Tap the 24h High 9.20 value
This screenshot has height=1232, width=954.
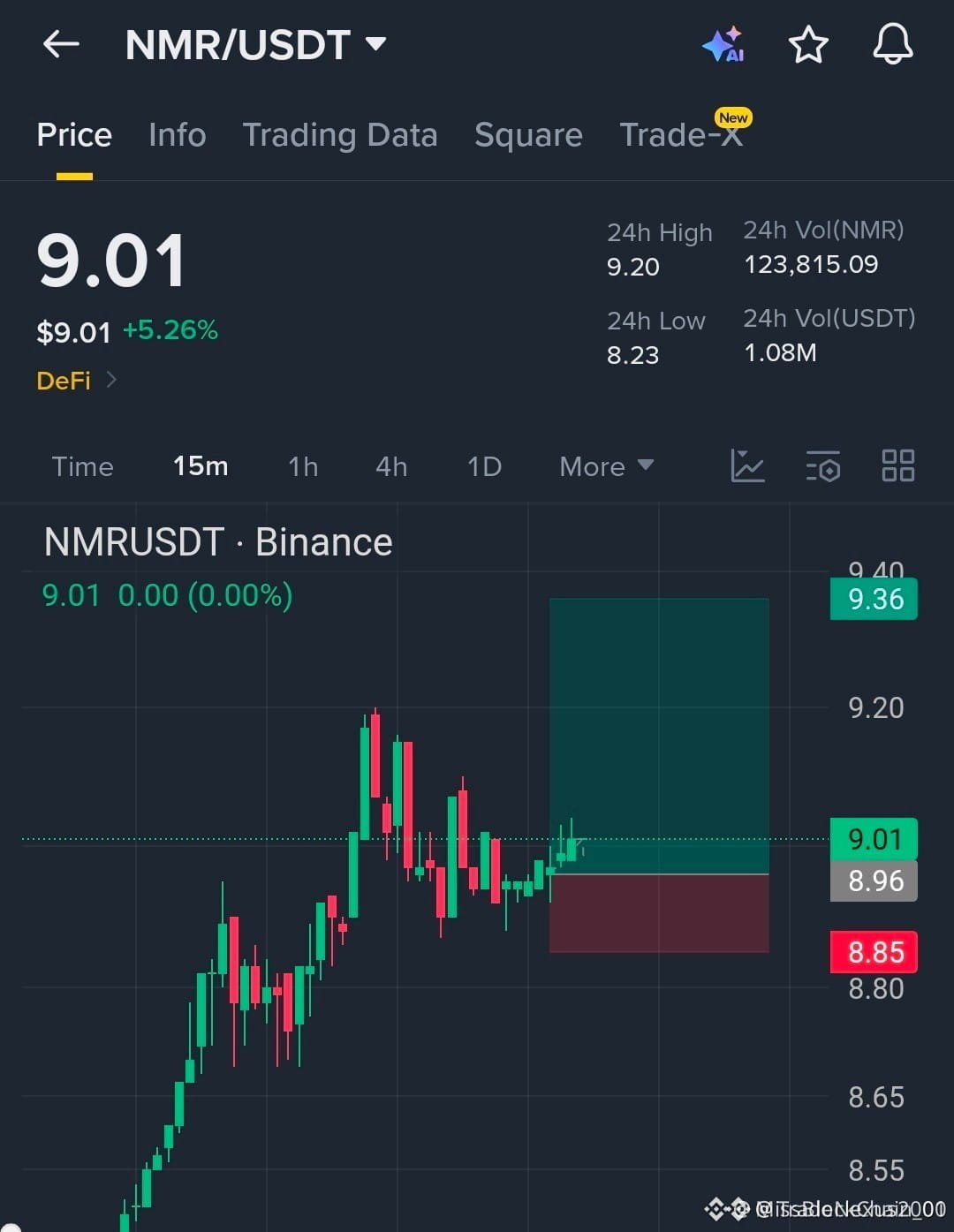633,267
